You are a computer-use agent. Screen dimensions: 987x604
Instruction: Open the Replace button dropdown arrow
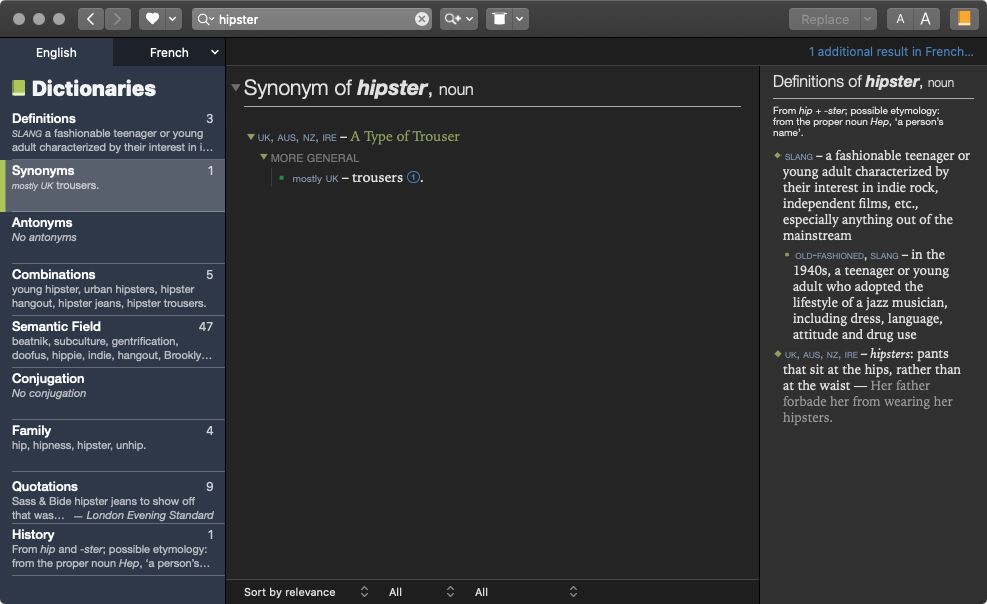(x=867, y=20)
